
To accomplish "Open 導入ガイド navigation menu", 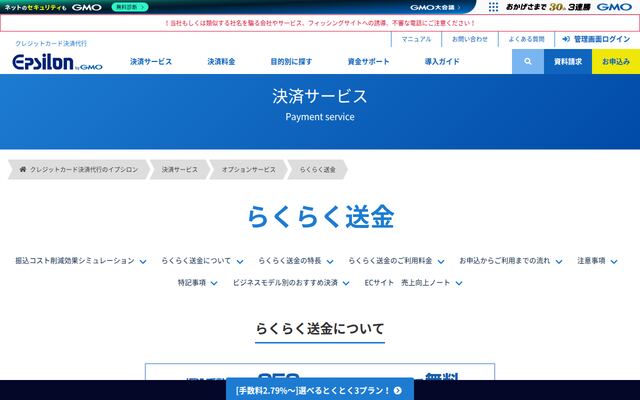I will click(442, 62).
